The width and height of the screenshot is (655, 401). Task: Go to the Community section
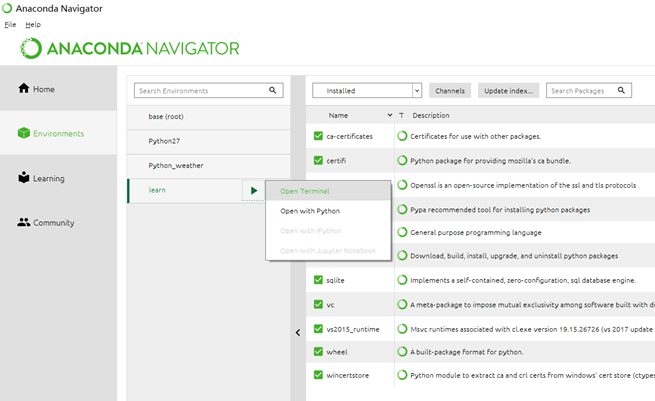click(x=58, y=222)
